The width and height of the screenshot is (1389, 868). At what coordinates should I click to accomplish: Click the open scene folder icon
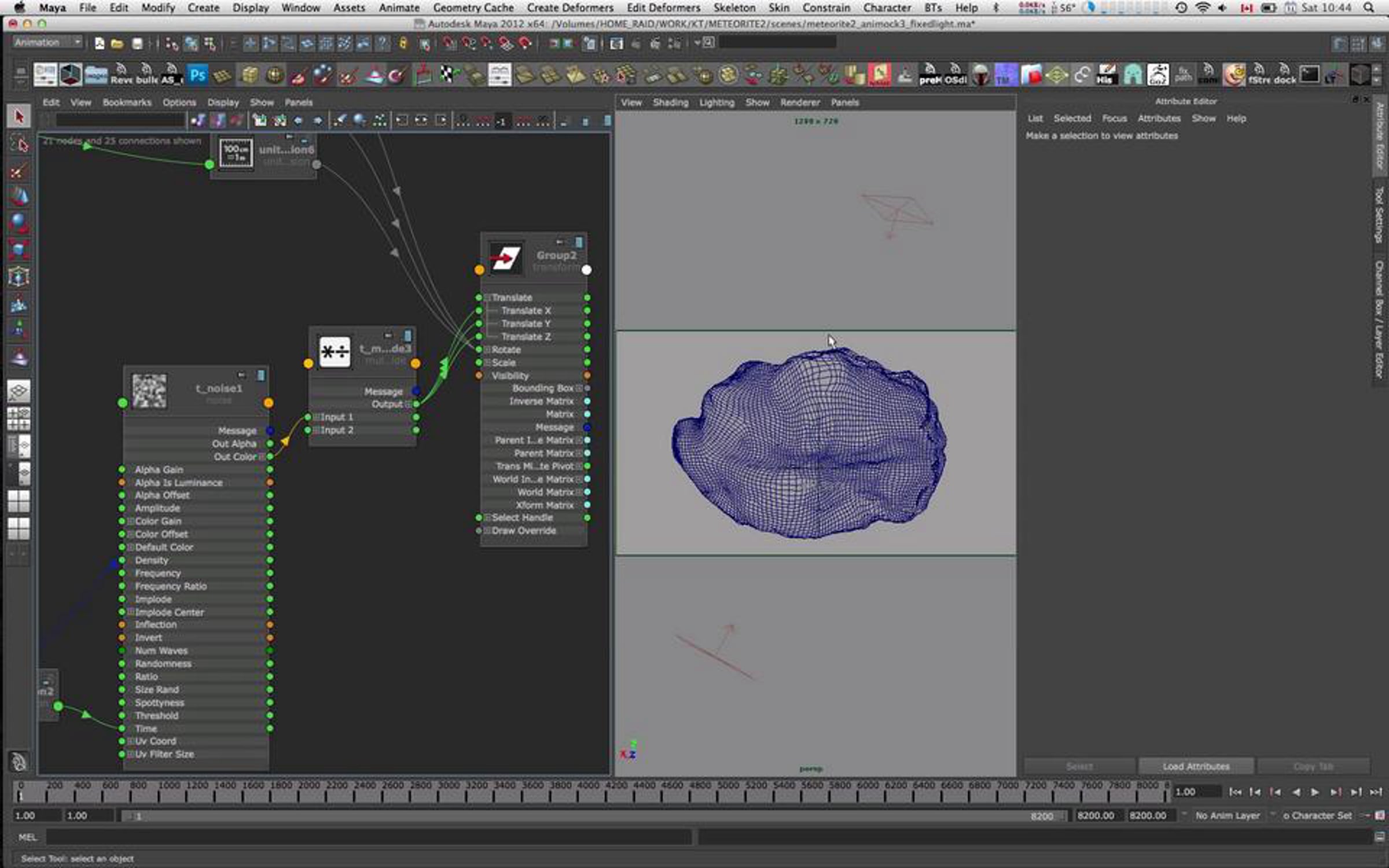[117, 43]
